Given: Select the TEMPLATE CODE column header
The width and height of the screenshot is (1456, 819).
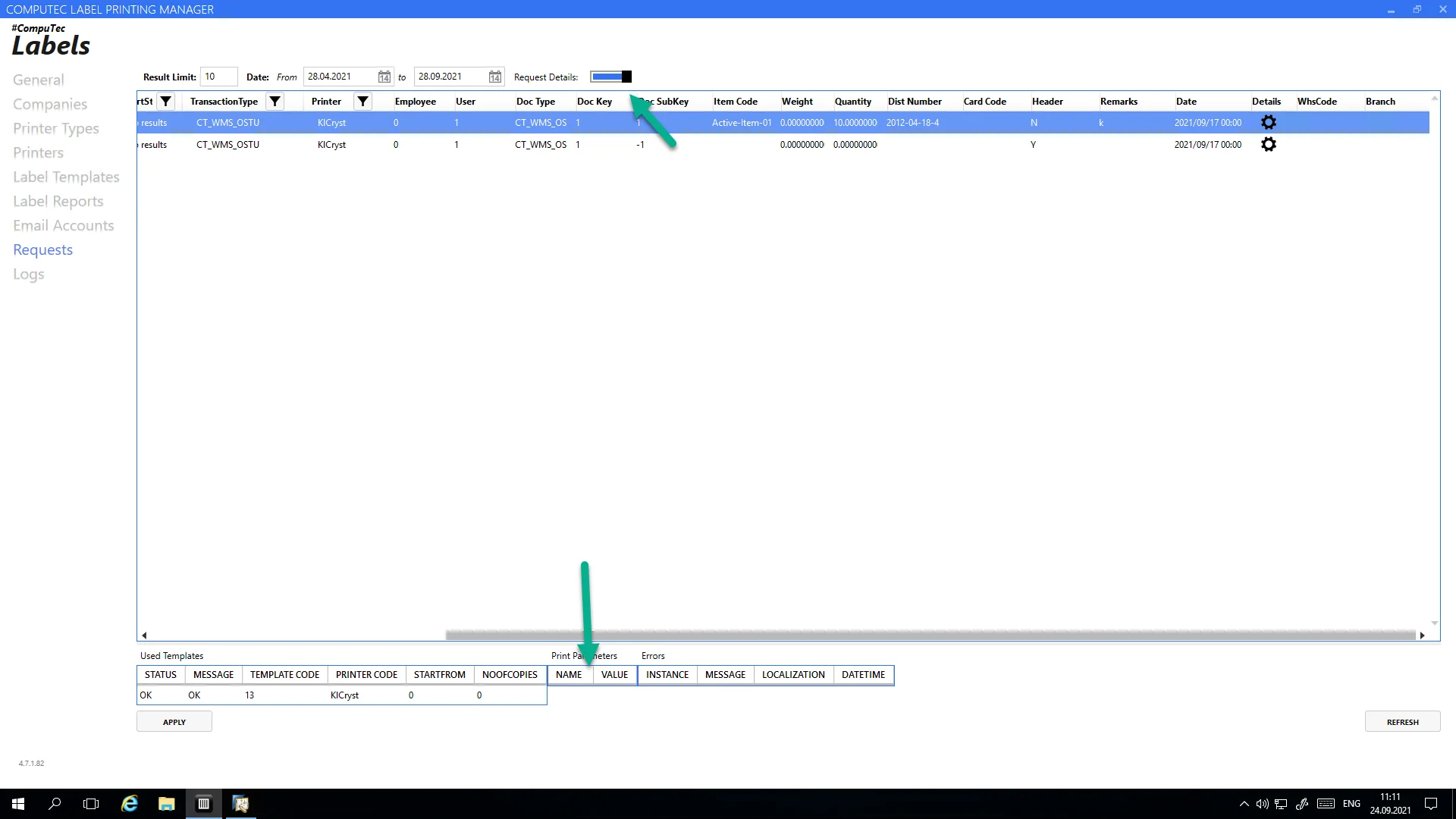Looking at the screenshot, I should (x=284, y=674).
